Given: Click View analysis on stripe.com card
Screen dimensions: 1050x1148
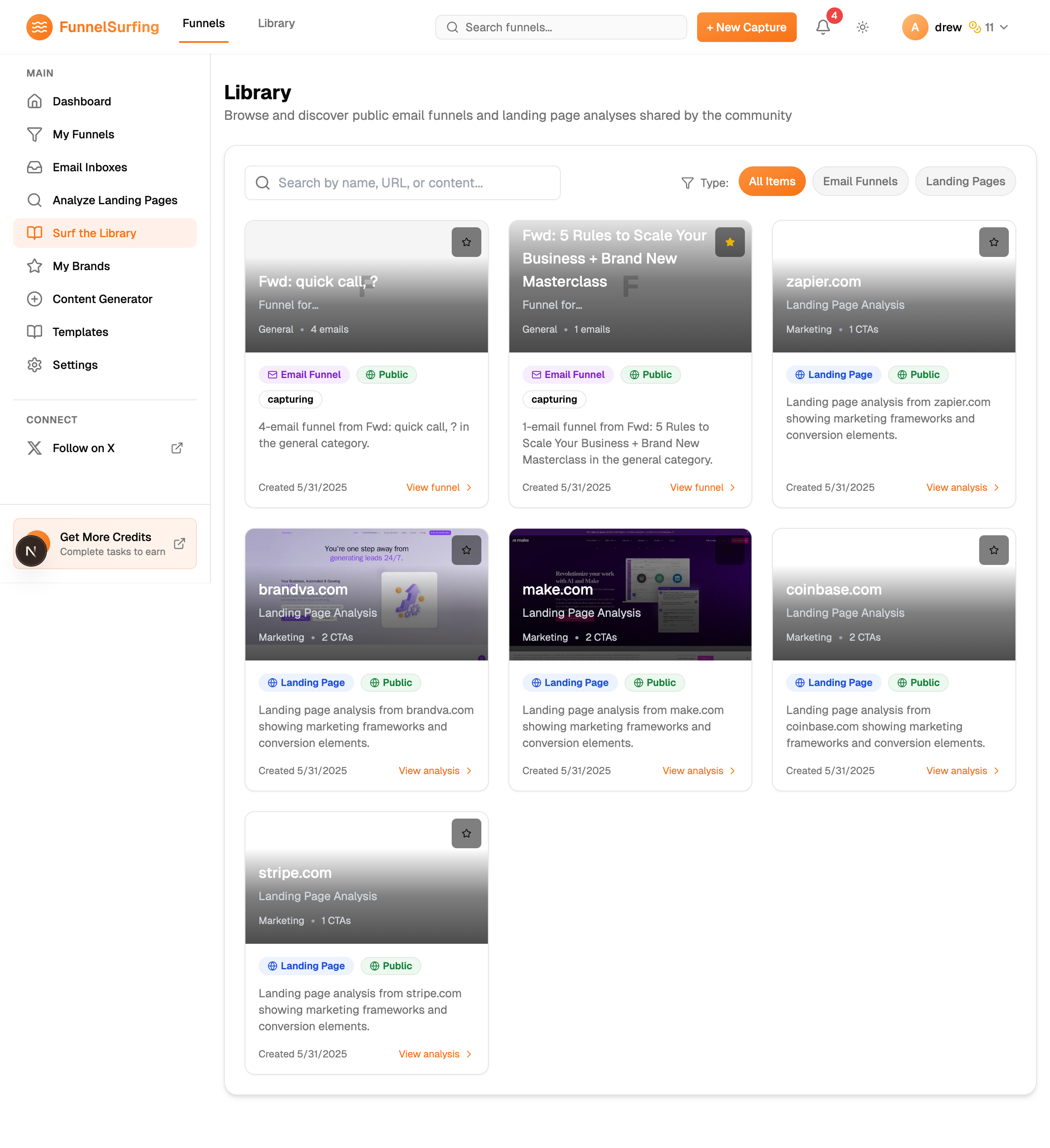Looking at the screenshot, I should (435, 1053).
